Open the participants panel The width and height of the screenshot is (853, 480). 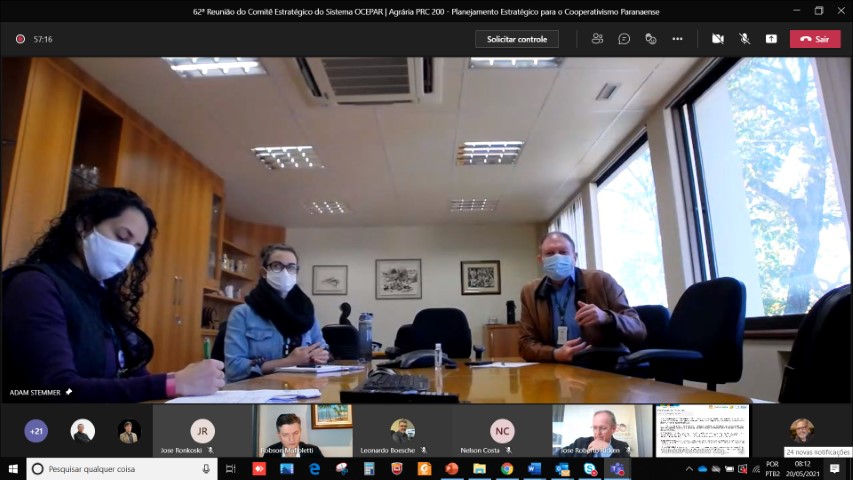click(x=597, y=39)
